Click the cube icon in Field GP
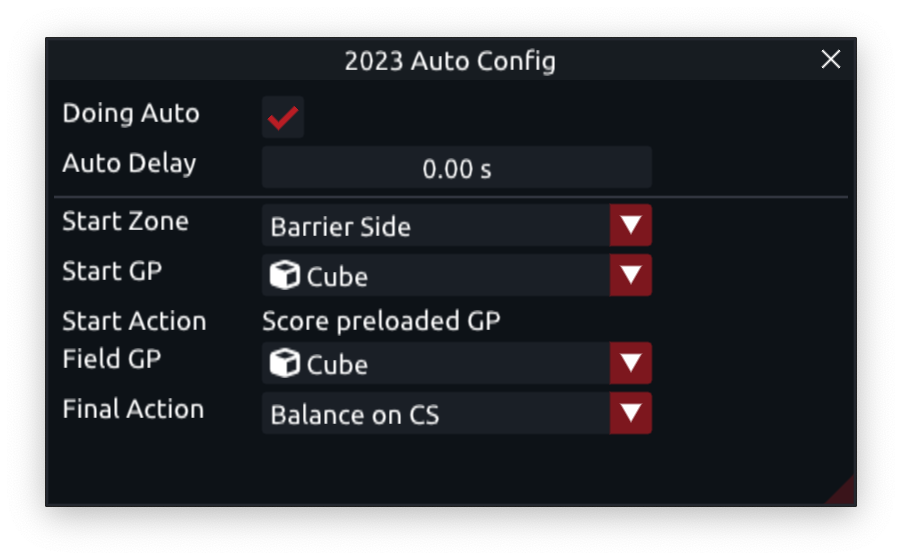The width and height of the screenshot is (902, 560). [x=285, y=363]
